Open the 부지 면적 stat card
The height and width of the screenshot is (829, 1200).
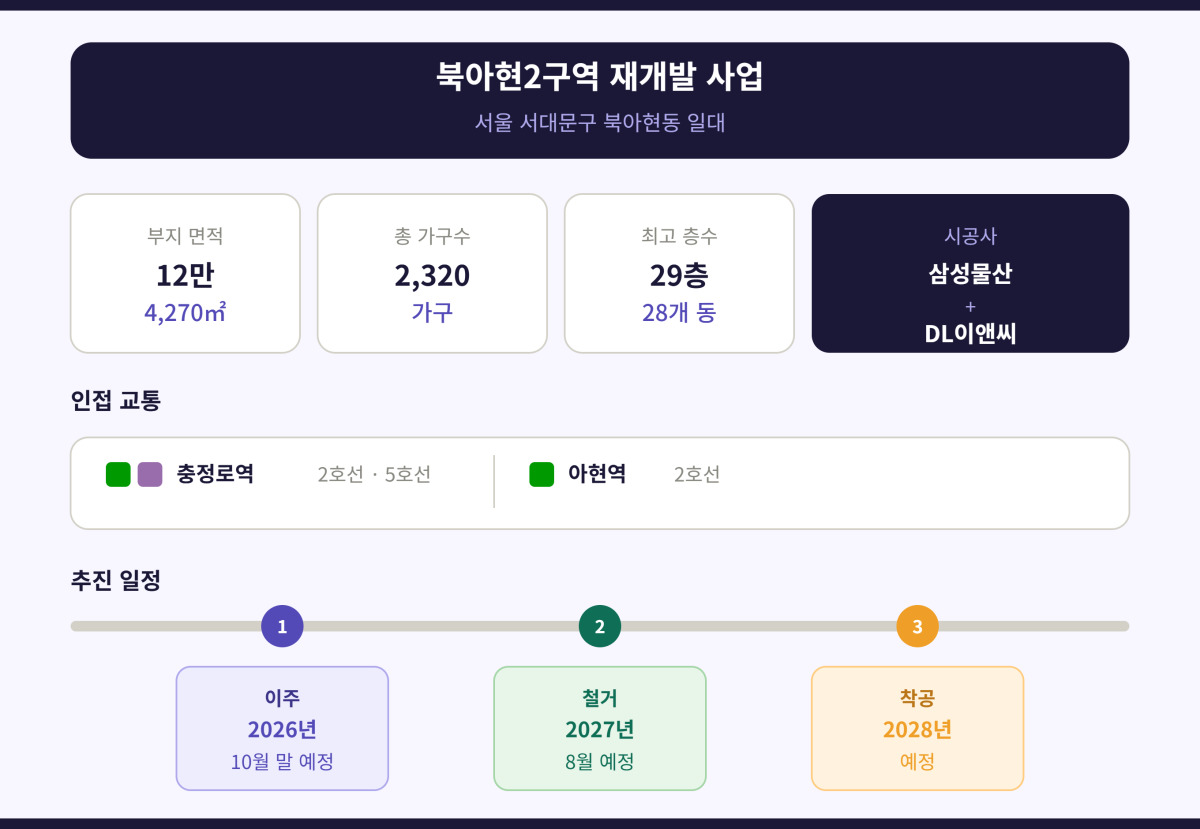pyautogui.click(x=185, y=273)
